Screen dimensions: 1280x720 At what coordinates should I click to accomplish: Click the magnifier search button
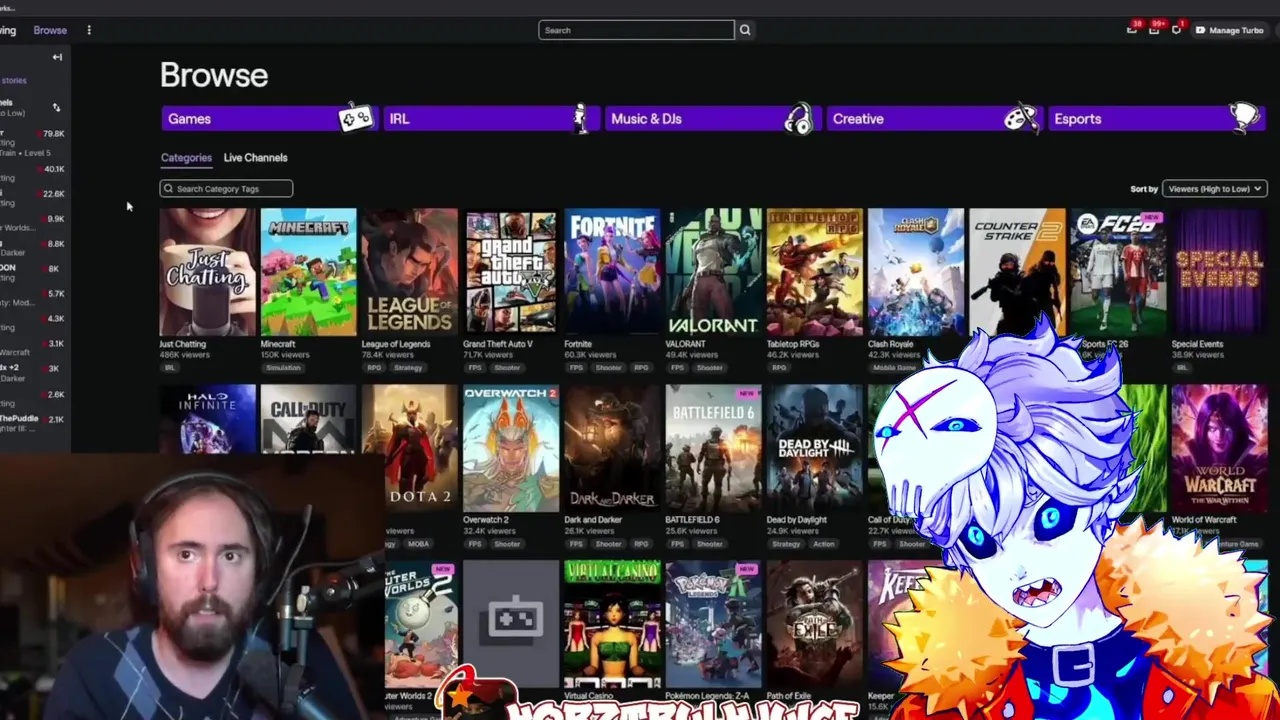(745, 30)
